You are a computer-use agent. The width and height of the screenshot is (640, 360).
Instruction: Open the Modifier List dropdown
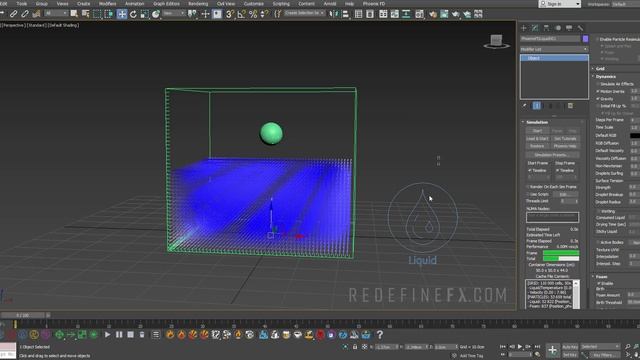(554, 49)
